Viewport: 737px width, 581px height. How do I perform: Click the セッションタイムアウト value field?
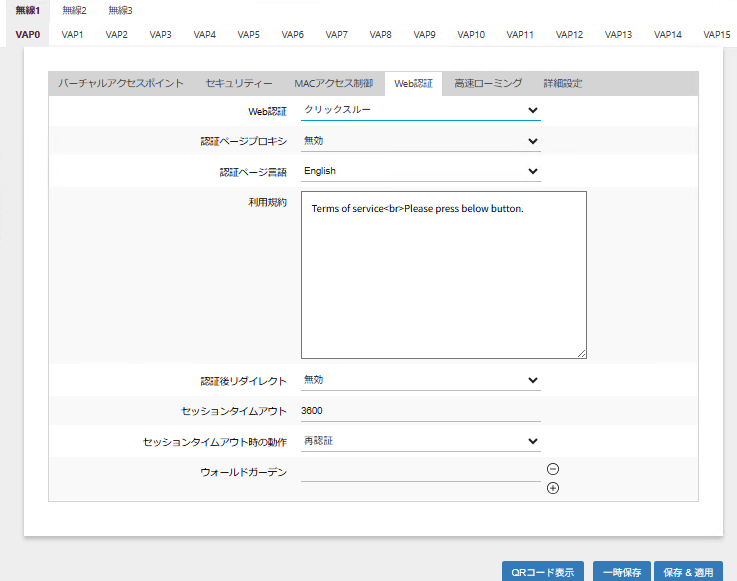(420, 411)
